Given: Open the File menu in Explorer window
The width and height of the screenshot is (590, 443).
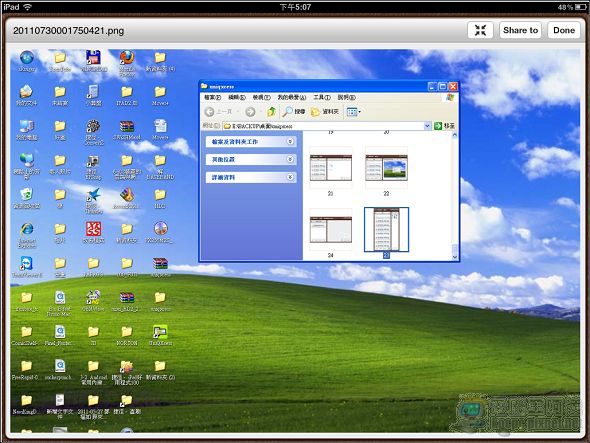Looking at the screenshot, I should pos(212,97).
